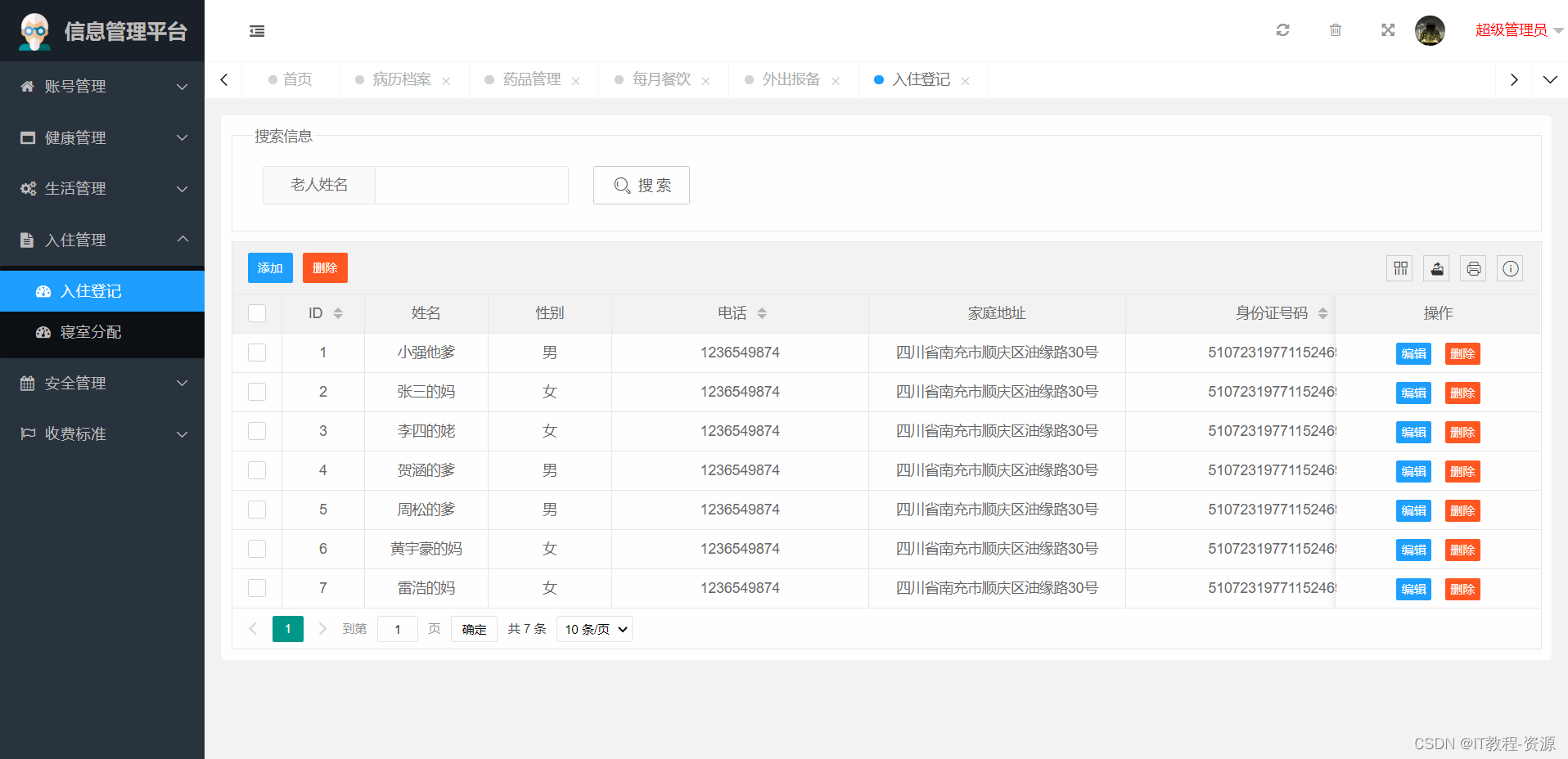1568x759 pixels.
Task: Edit the record for 黄宇豪的妈
Action: [1413, 550]
